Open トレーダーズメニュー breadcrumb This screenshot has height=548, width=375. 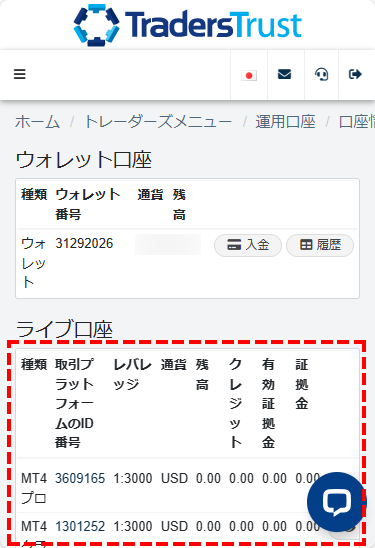tap(158, 122)
